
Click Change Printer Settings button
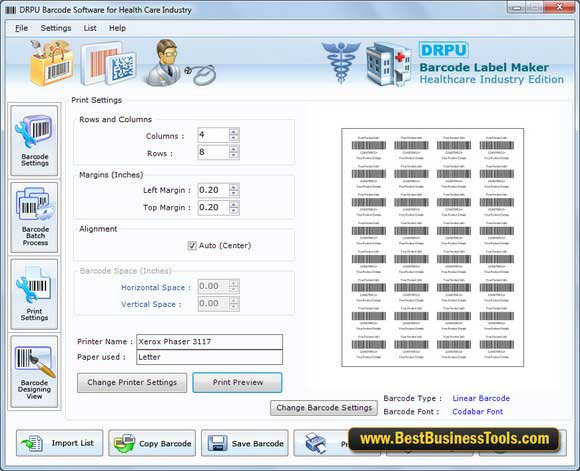point(132,383)
